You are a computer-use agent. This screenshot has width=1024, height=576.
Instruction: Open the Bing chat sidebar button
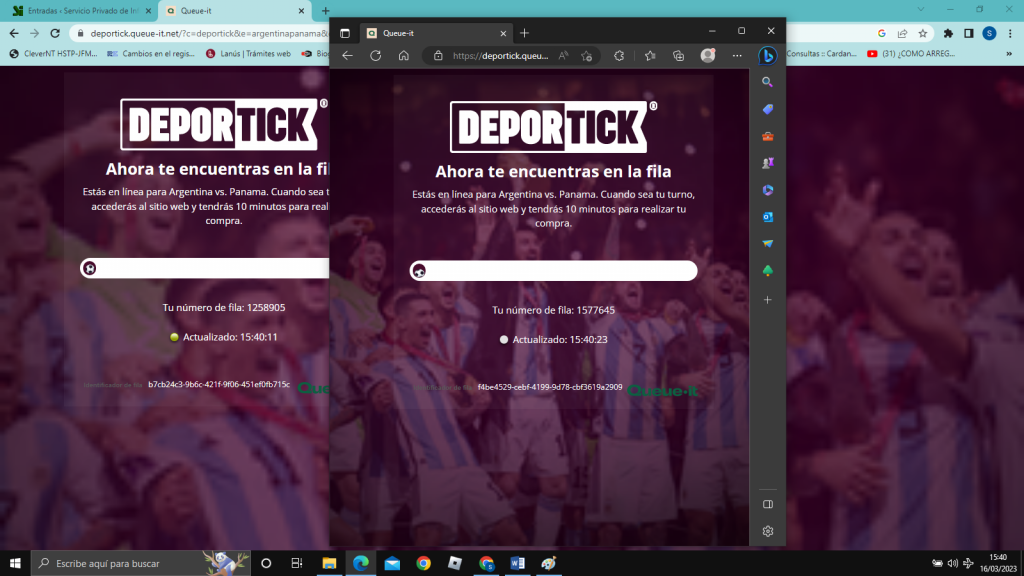click(x=767, y=56)
